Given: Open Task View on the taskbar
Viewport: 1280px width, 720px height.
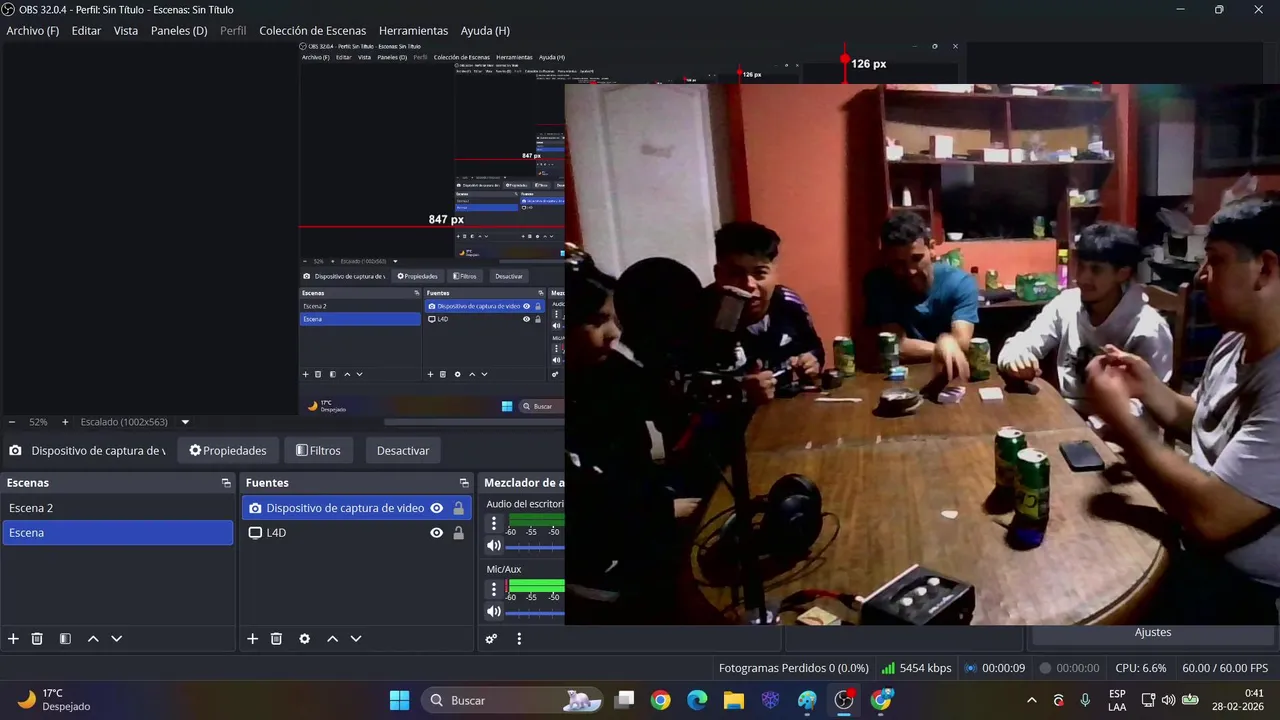Looking at the screenshot, I should point(624,700).
